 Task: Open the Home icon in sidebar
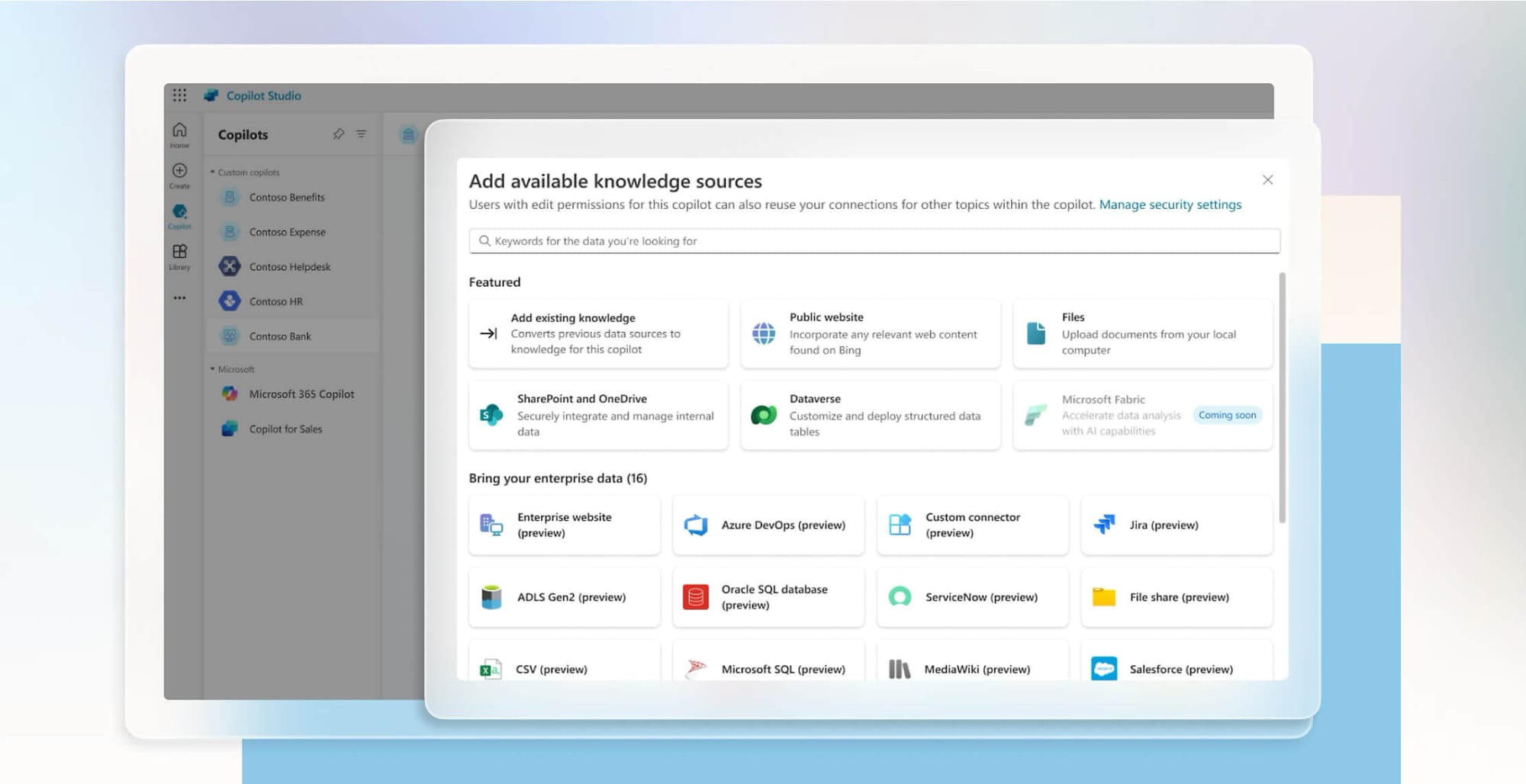coord(179,130)
